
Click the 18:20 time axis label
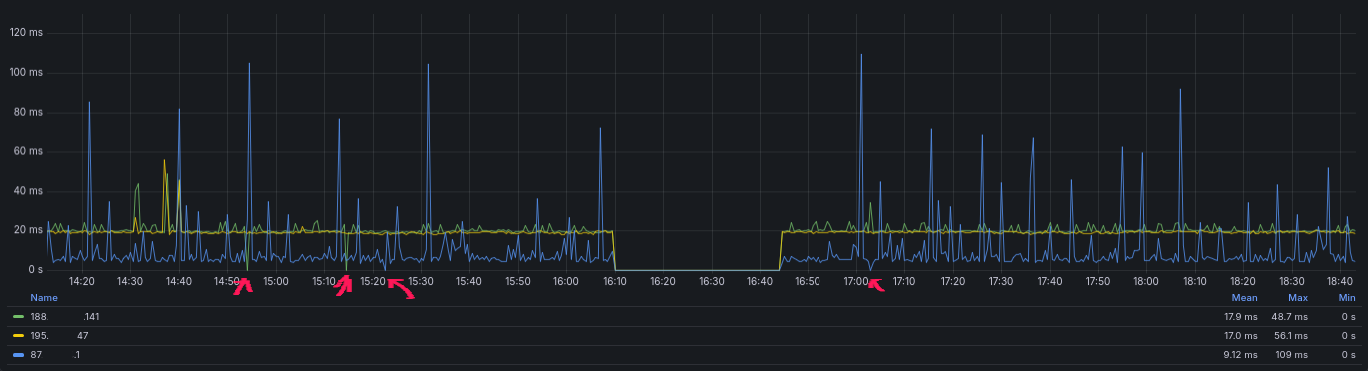(x=1244, y=282)
